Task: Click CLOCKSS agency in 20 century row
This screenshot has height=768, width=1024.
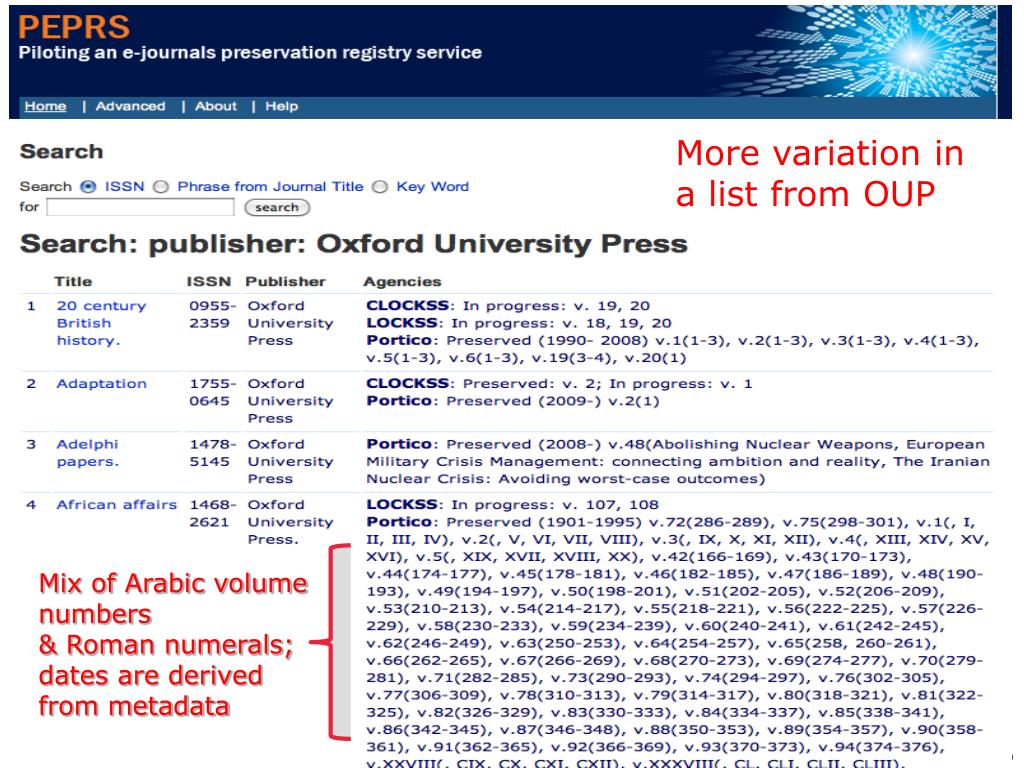Action: (408, 306)
